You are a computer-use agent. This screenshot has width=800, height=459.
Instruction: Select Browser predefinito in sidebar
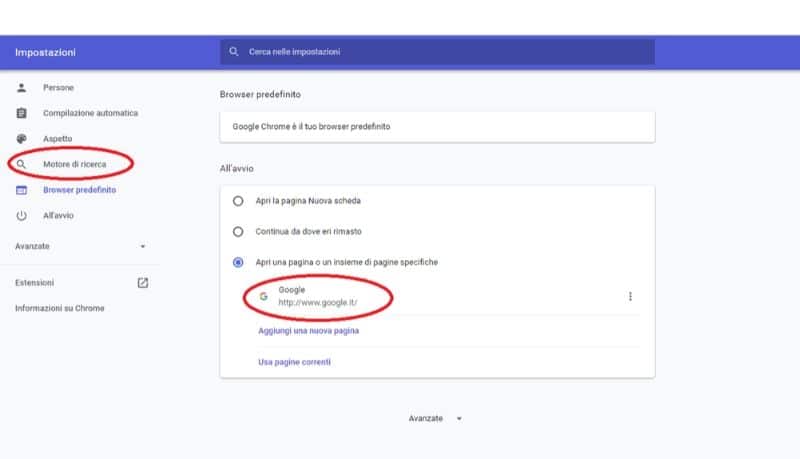[80, 190]
